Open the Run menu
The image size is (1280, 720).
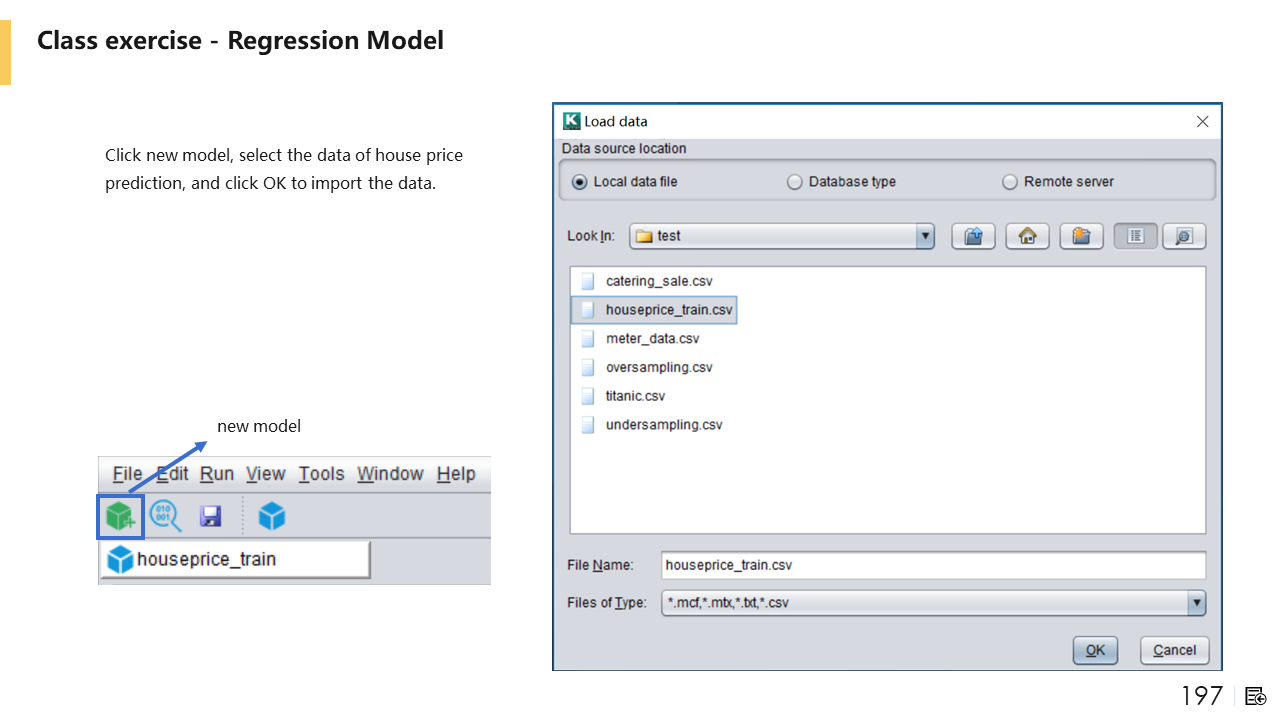click(217, 474)
